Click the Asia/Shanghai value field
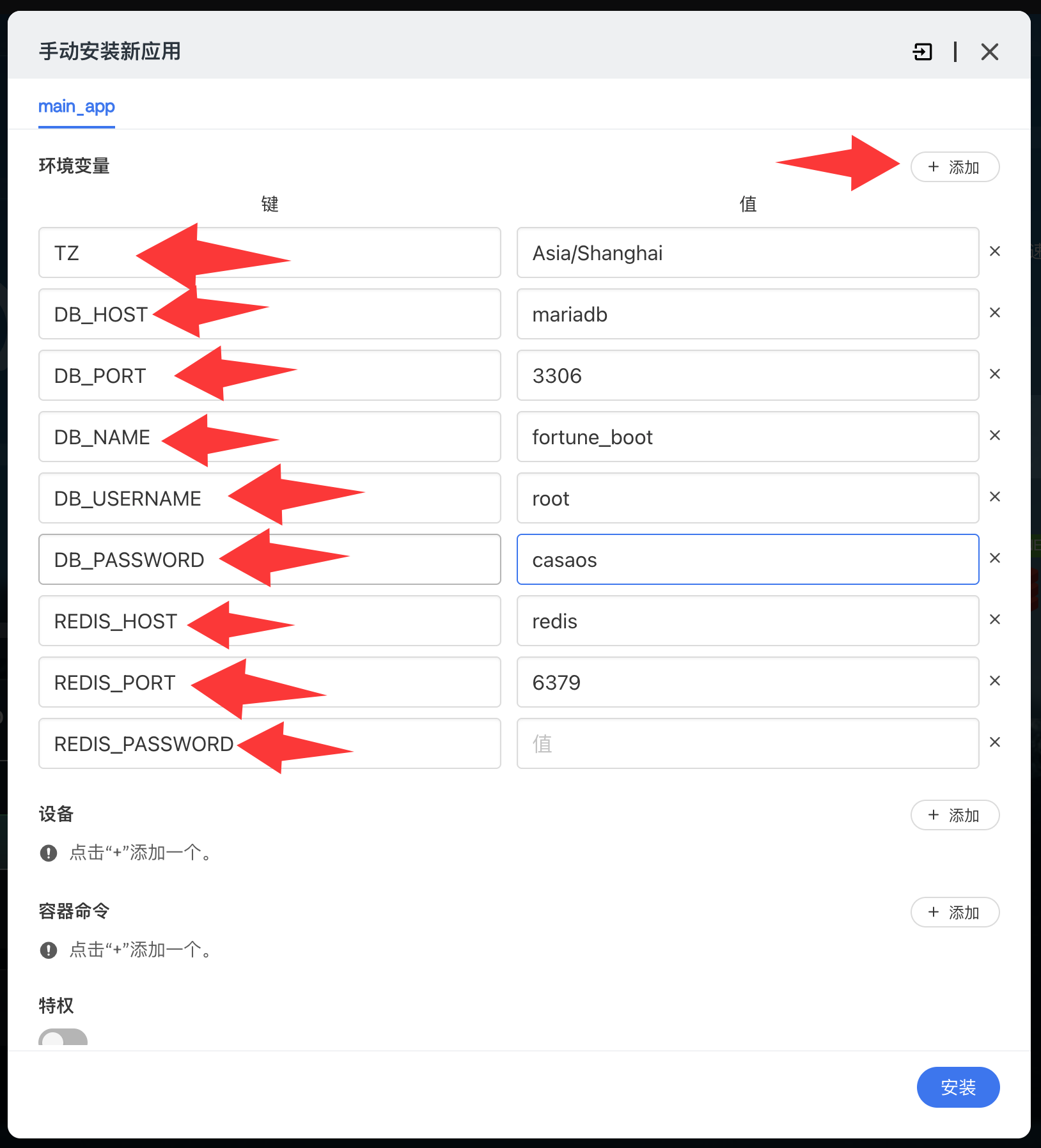 pos(747,253)
